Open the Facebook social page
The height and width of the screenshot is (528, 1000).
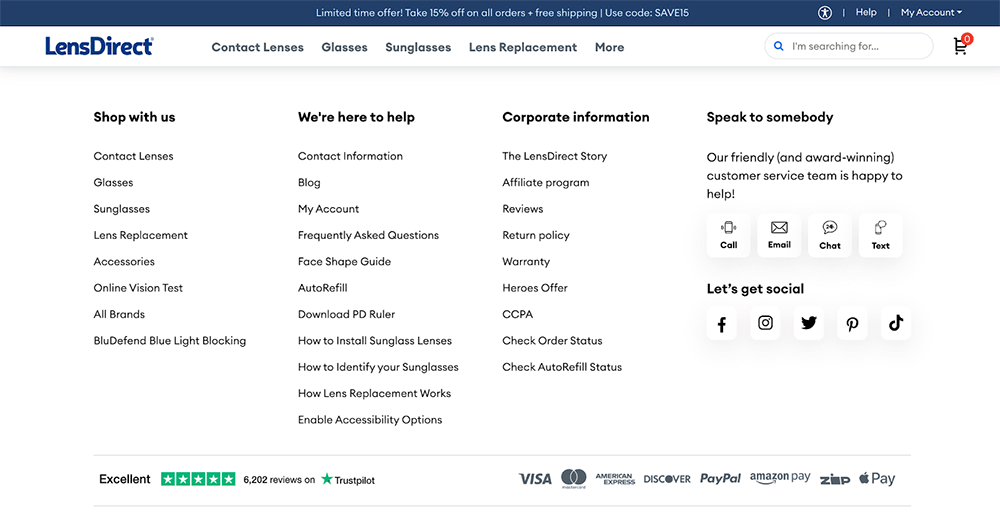pyautogui.click(x=721, y=323)
